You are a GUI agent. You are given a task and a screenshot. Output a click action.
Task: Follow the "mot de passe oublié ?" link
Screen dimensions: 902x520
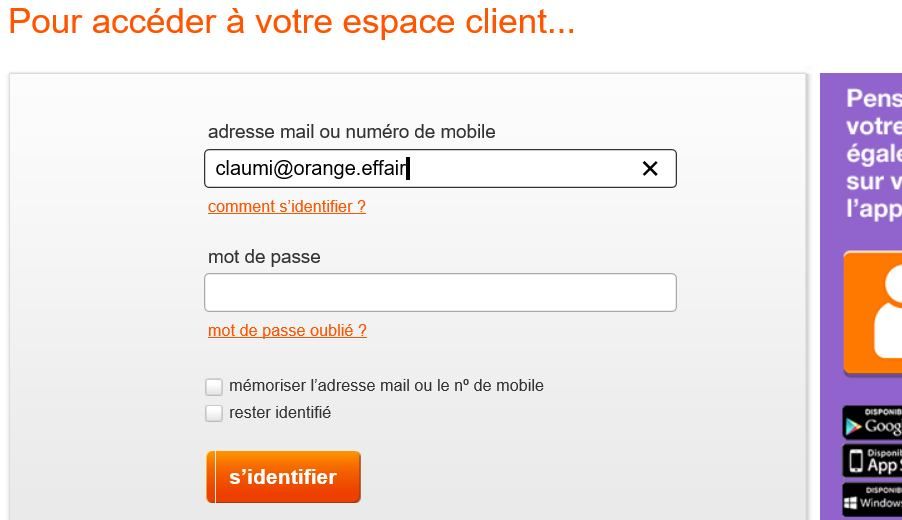coord(287,331)
